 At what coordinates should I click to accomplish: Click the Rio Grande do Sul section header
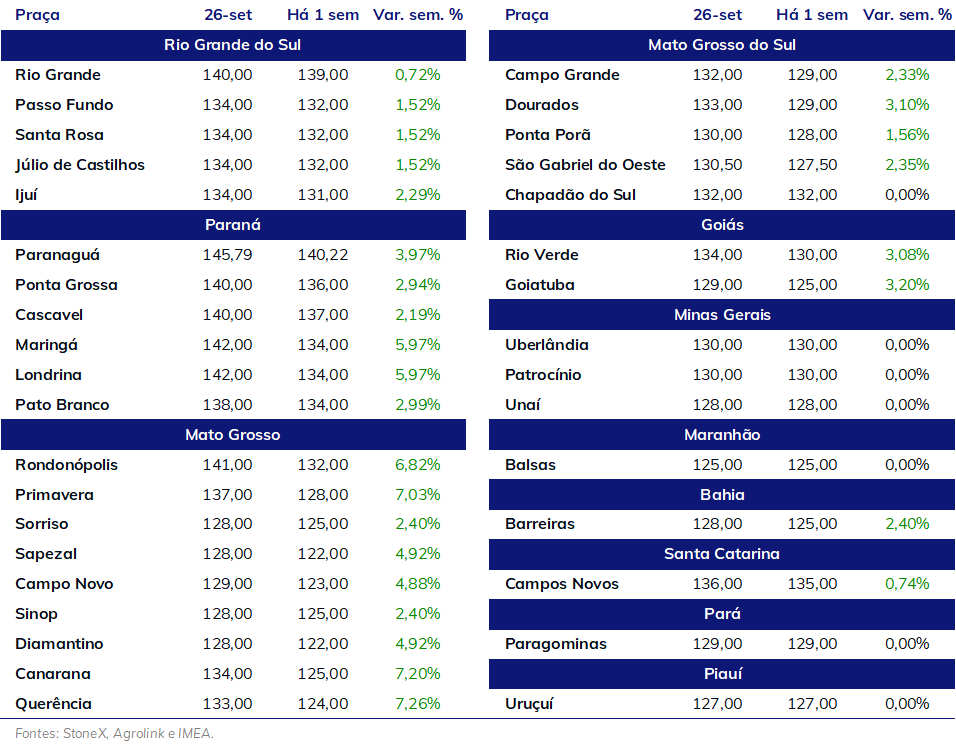(233, 45)
